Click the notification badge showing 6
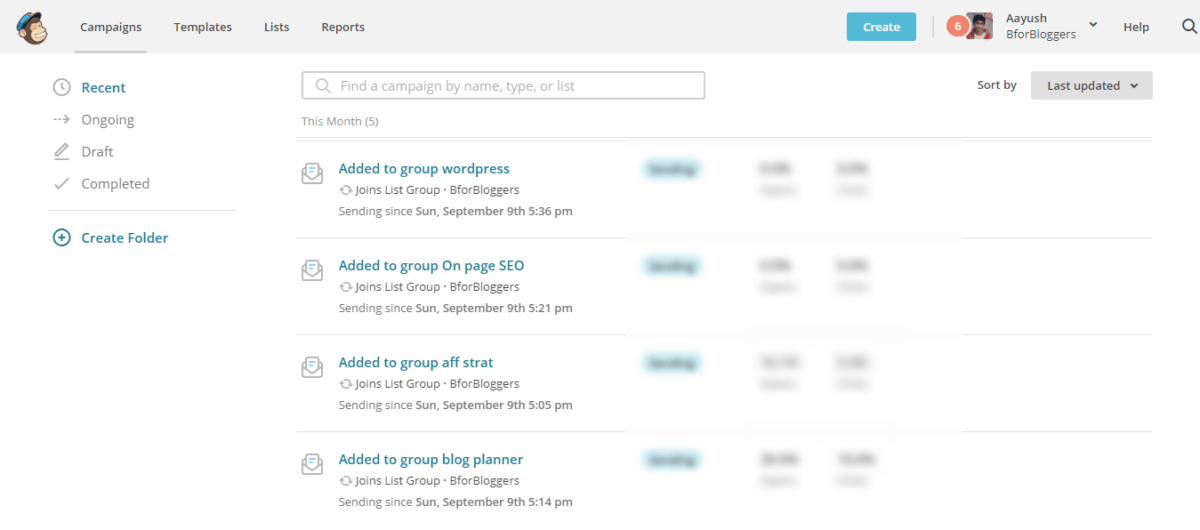1200x530 pixels. pyautogui.click(x=957, y=27)
